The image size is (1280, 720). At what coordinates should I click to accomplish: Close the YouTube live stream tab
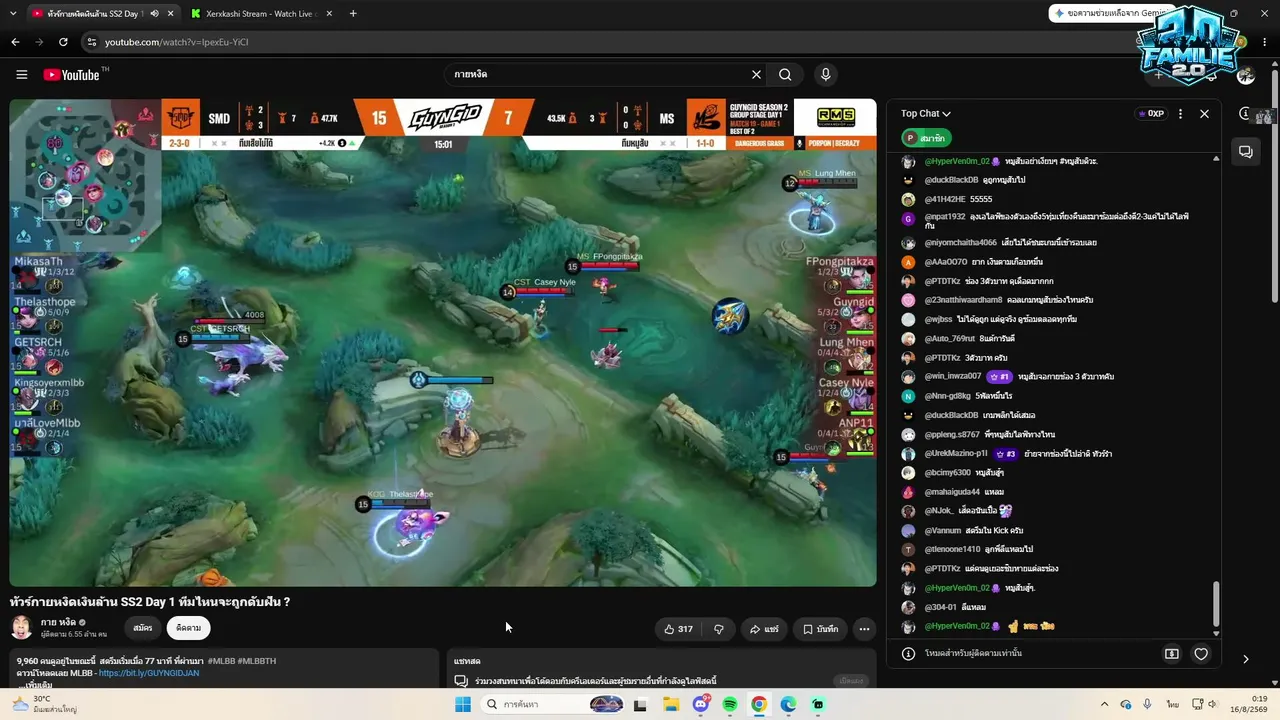[x=170, y=13]
